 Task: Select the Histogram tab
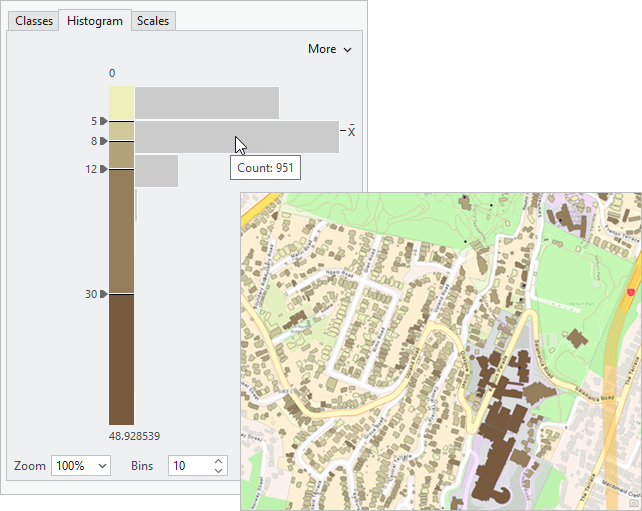[x=94, y=21]
